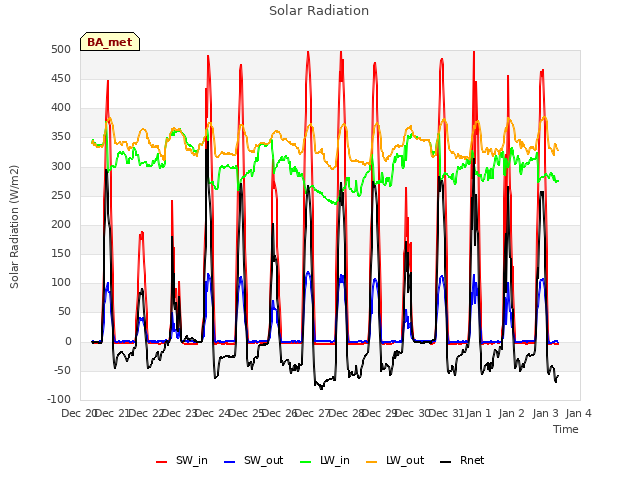The image size is (640, 480).
Task: Click the 150 y-axis tick label
Action: pos(61,253)
